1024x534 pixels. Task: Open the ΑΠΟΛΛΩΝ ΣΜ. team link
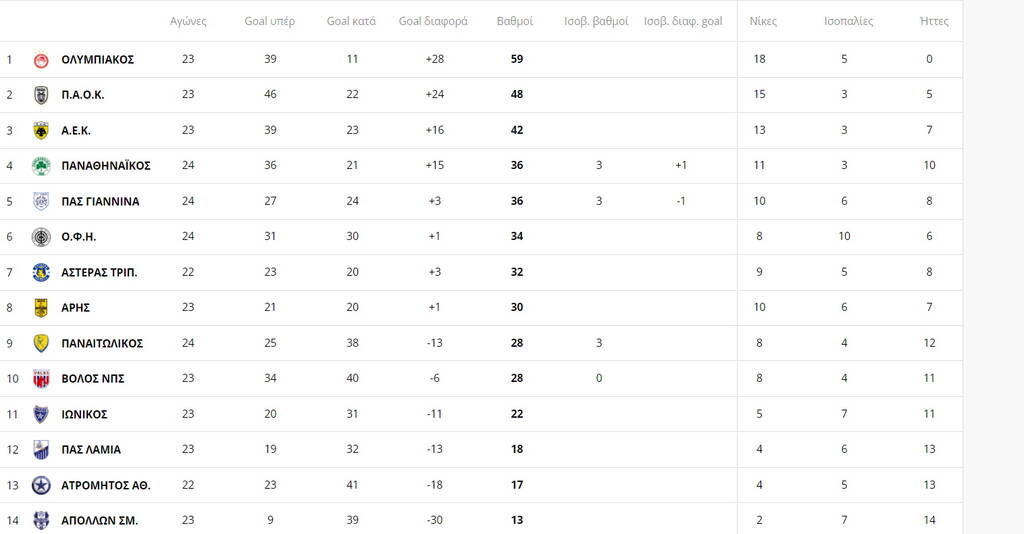click(x=99, y=521)
